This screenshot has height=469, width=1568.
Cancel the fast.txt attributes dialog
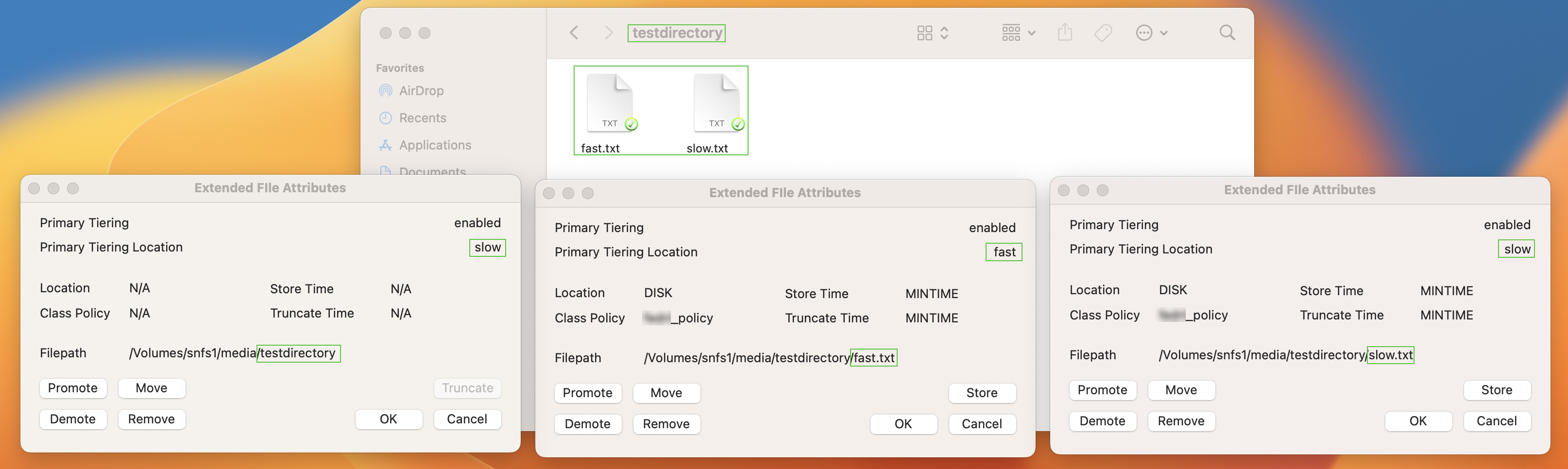(981, 424)
